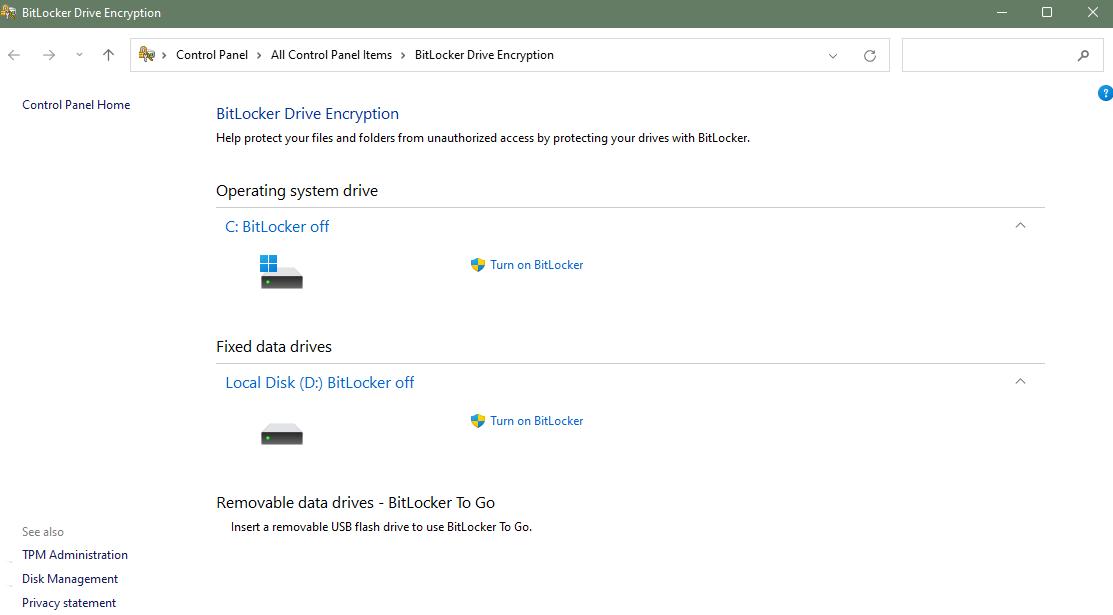Refresh the page with the refresh icon
1113x615 pixels.
tap(868, 55)
